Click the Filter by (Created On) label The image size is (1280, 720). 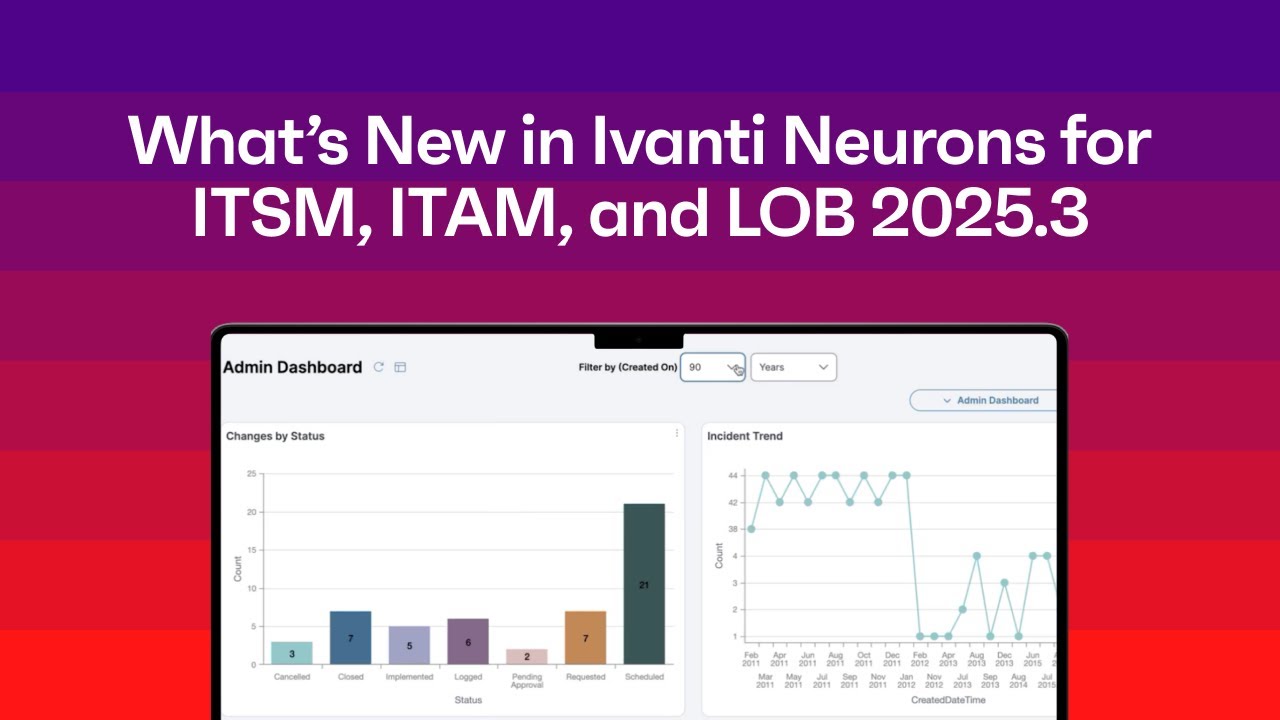[x=628, y=367]
